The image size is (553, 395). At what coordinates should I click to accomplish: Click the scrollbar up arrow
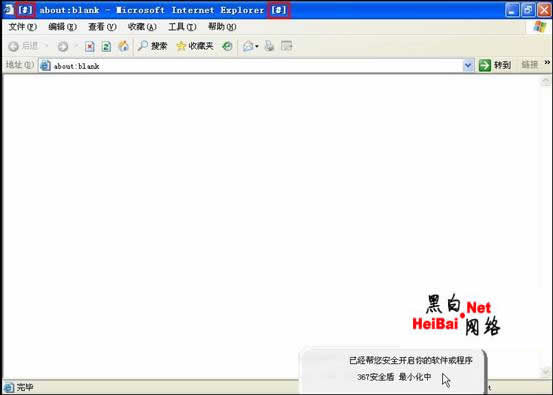coord(546,82)
